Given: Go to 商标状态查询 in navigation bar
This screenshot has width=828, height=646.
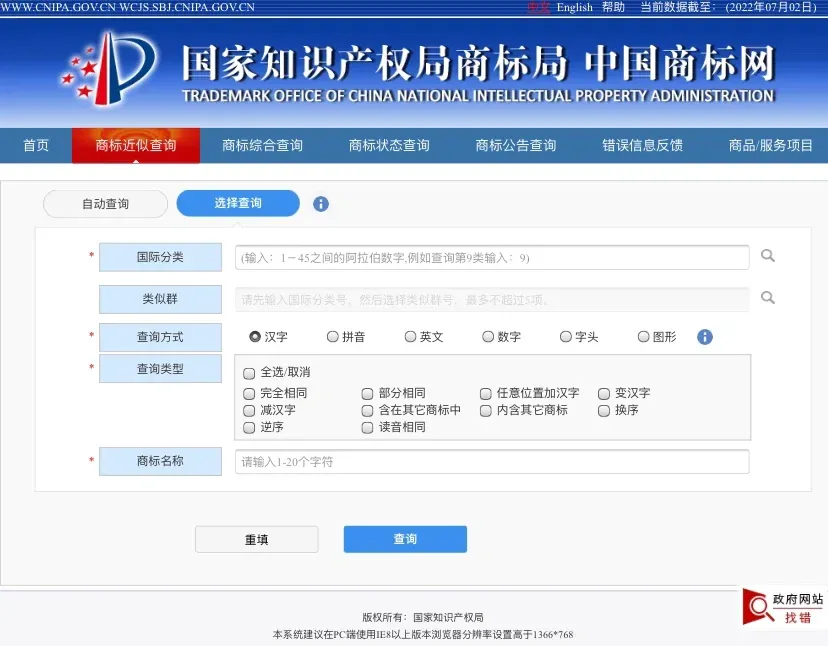Looking at the screenshot, I should point(389,146).
